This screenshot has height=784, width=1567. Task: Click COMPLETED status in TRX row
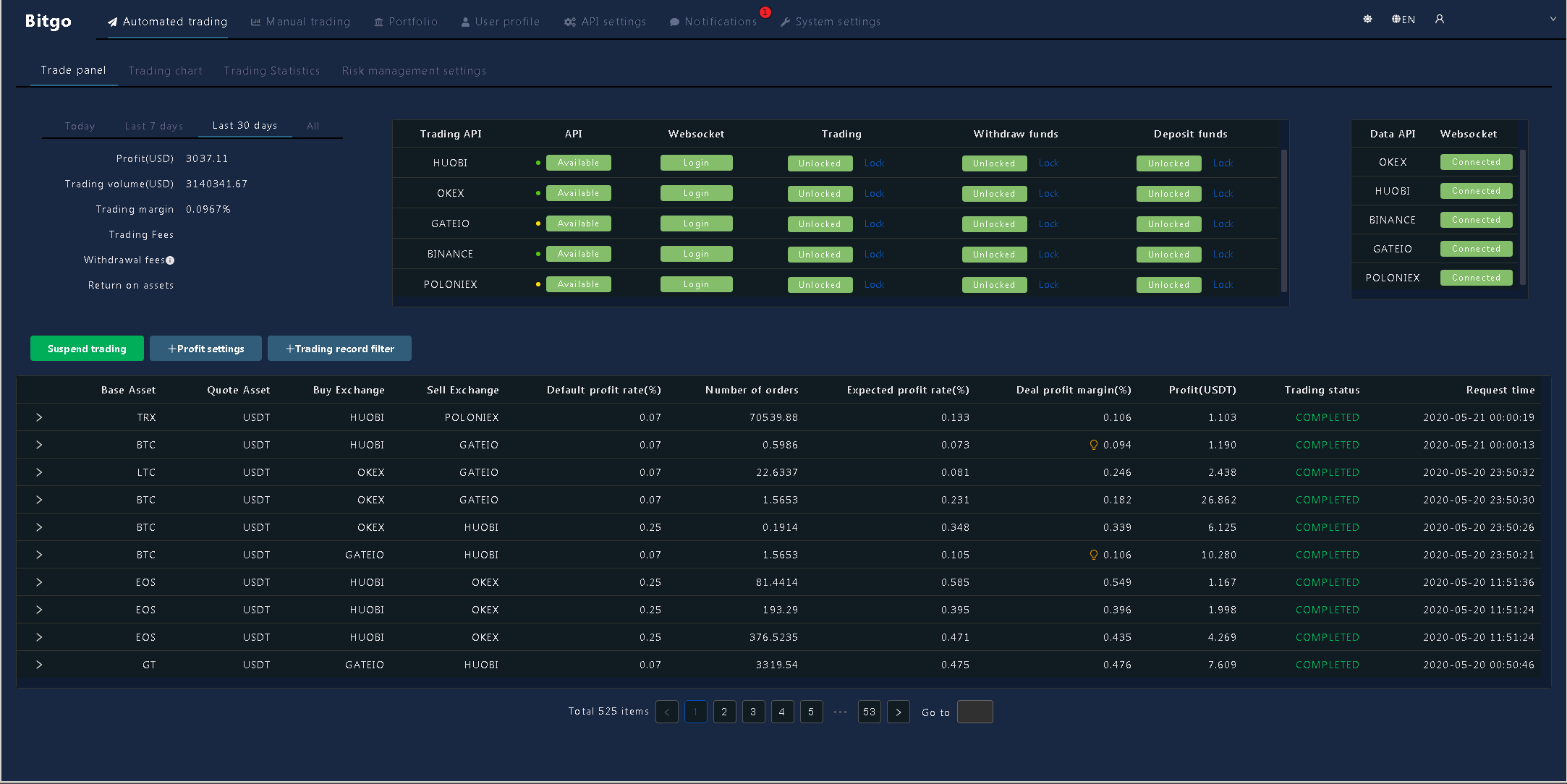pyautogui.click(x=1328, y=417)
